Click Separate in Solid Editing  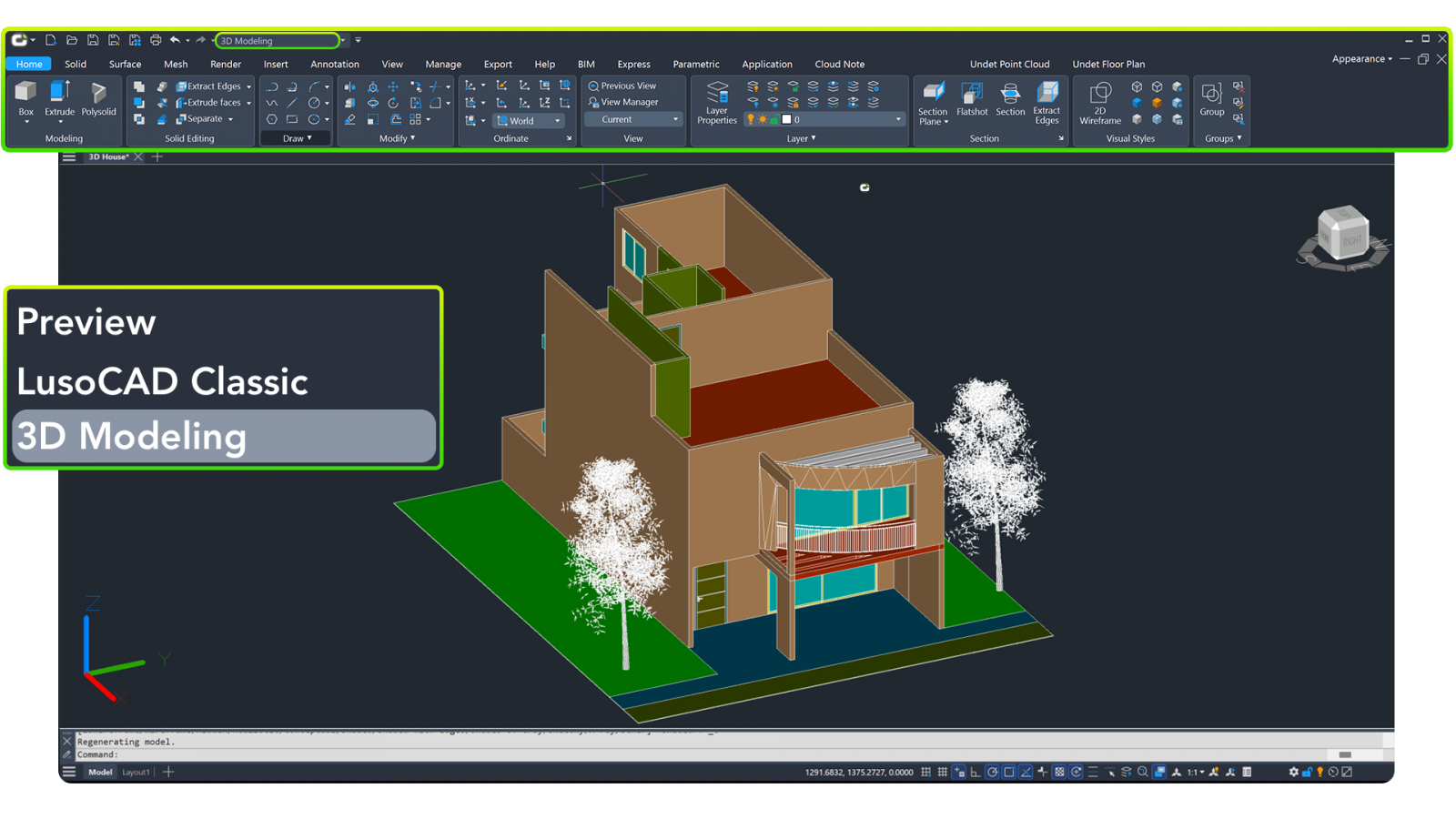(199, 119)
